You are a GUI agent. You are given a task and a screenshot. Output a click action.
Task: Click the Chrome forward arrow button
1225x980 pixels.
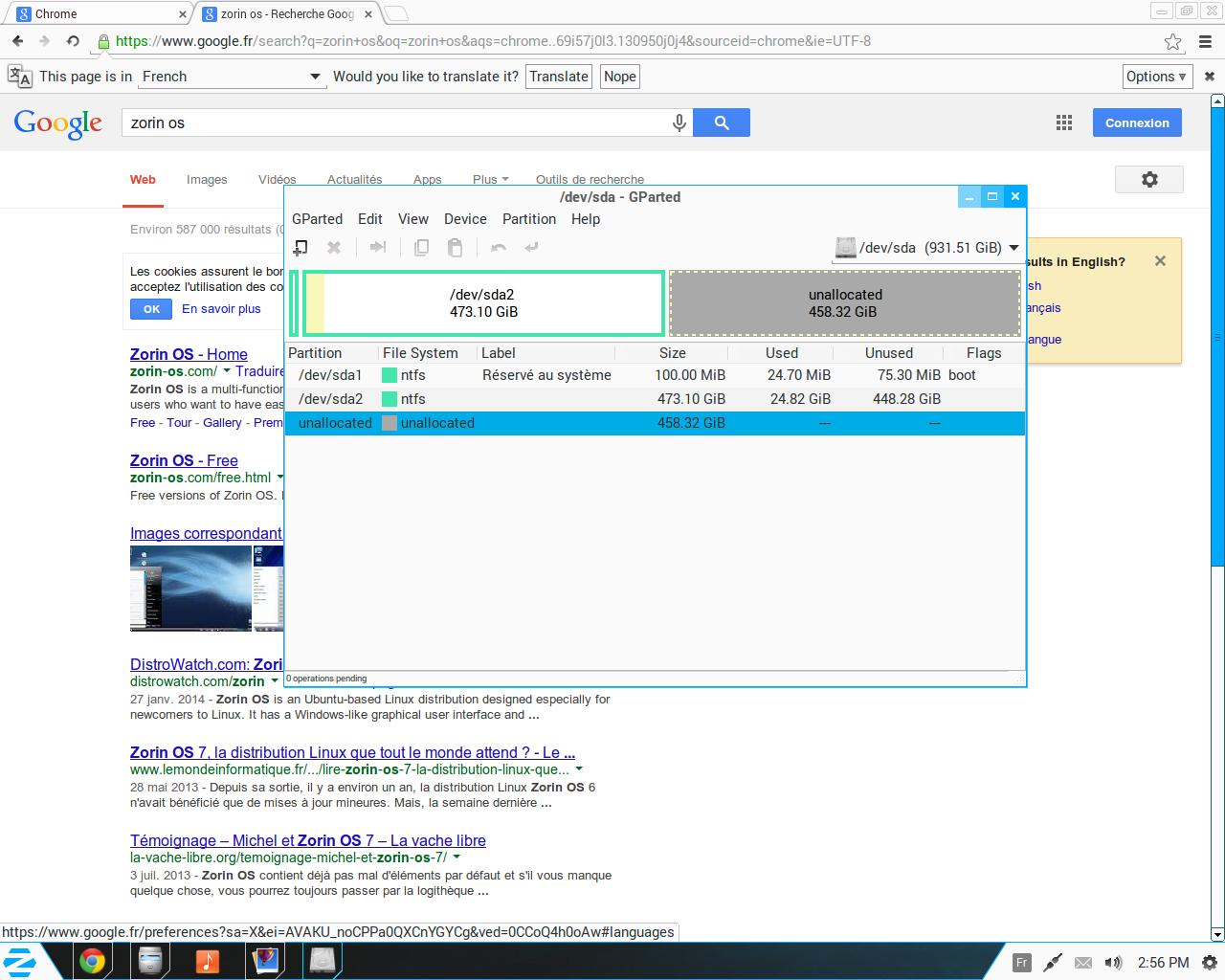tap(44, 41)
